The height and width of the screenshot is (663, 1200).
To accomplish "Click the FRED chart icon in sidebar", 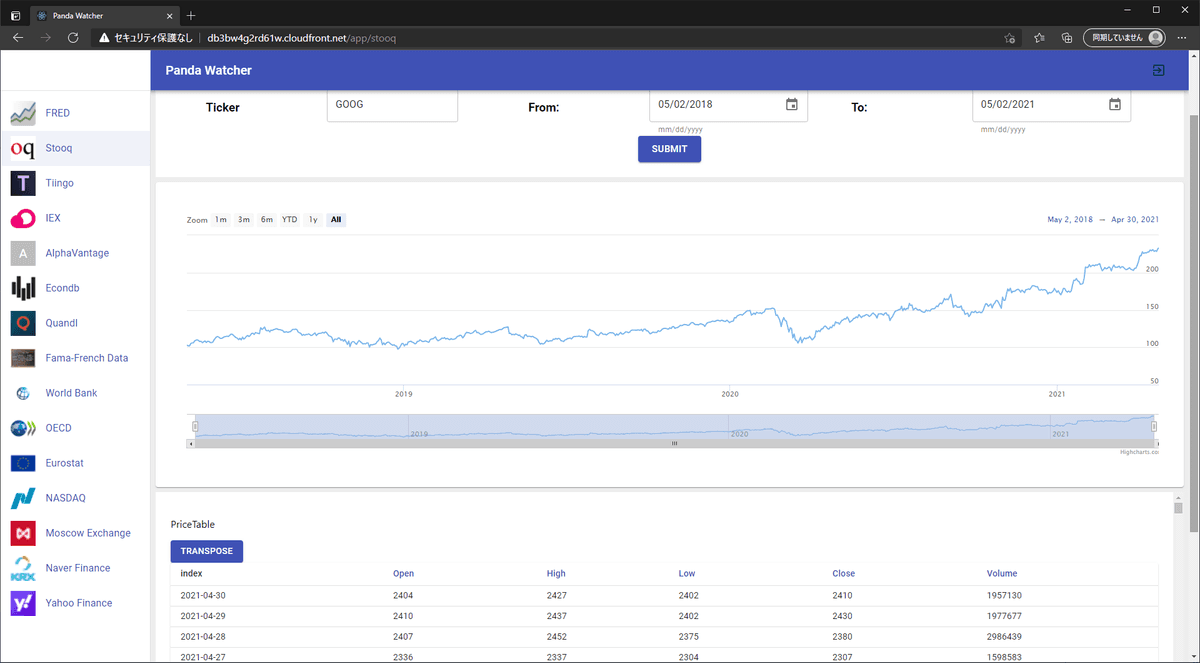I will [23, 114].
